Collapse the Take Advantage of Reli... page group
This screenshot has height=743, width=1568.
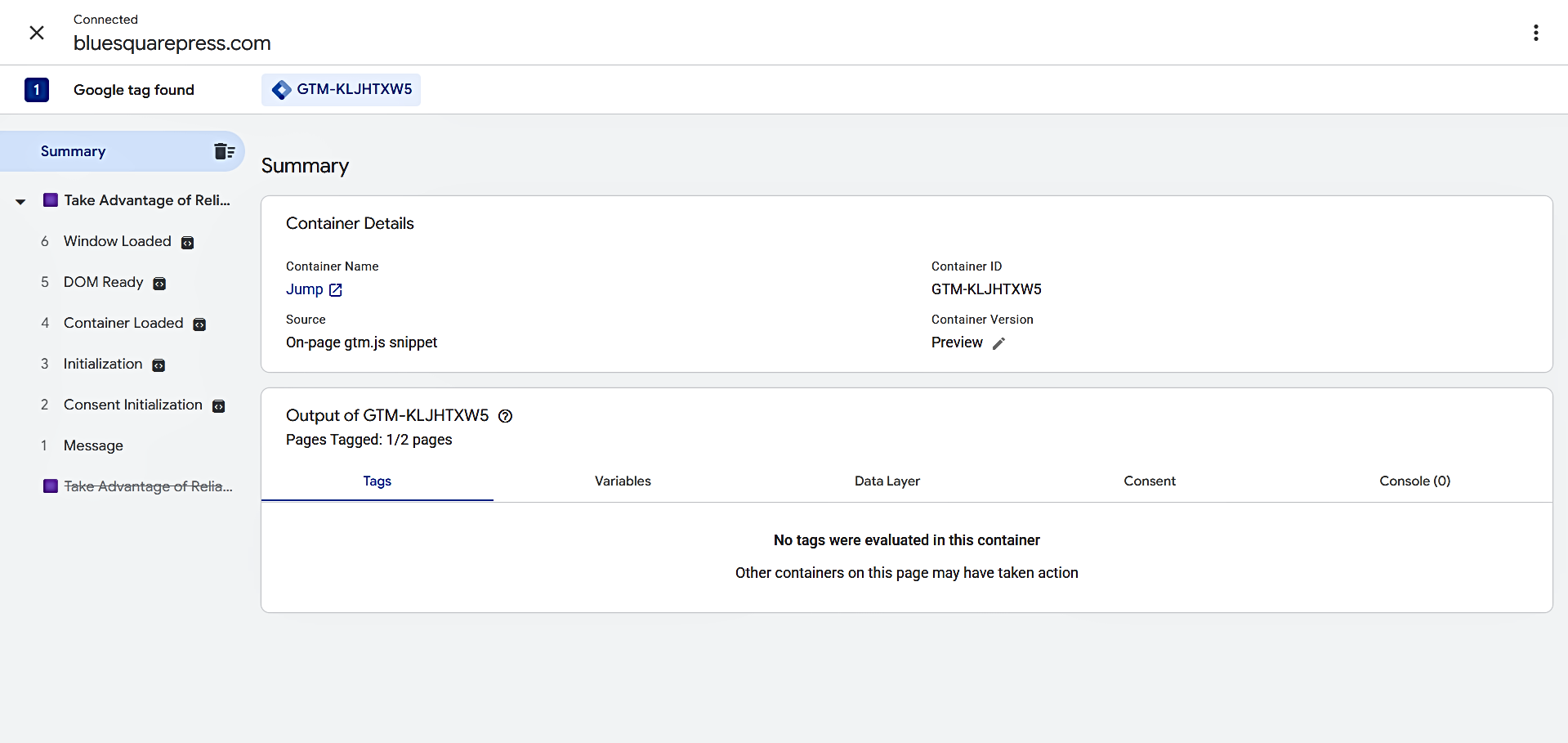click(20, 201)
